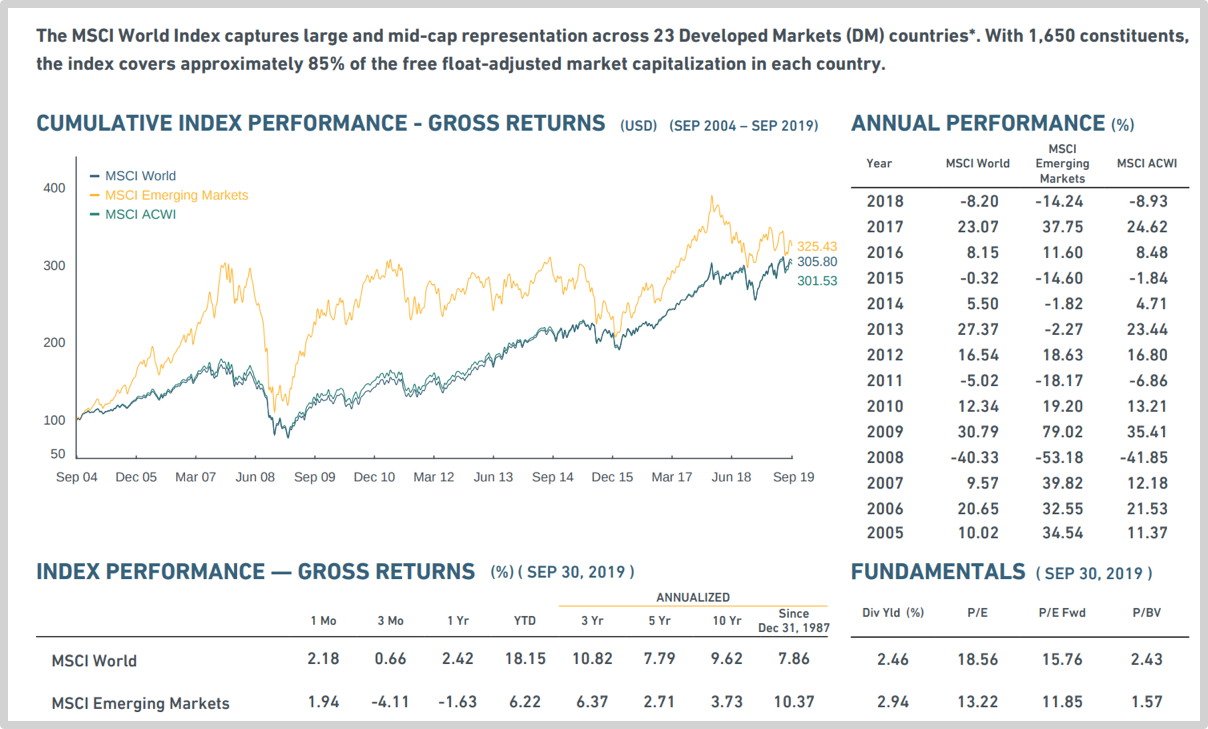Viewport: 1208px width, 729px height.
Task: Select the MSCI Emerging Markets legend entry
Action: (x=175, y=195)
